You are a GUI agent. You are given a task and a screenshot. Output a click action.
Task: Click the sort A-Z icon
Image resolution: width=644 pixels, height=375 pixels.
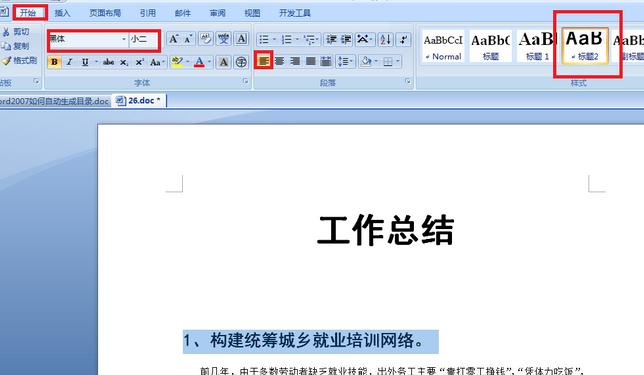pyautogui.click(x=386, y=39)
